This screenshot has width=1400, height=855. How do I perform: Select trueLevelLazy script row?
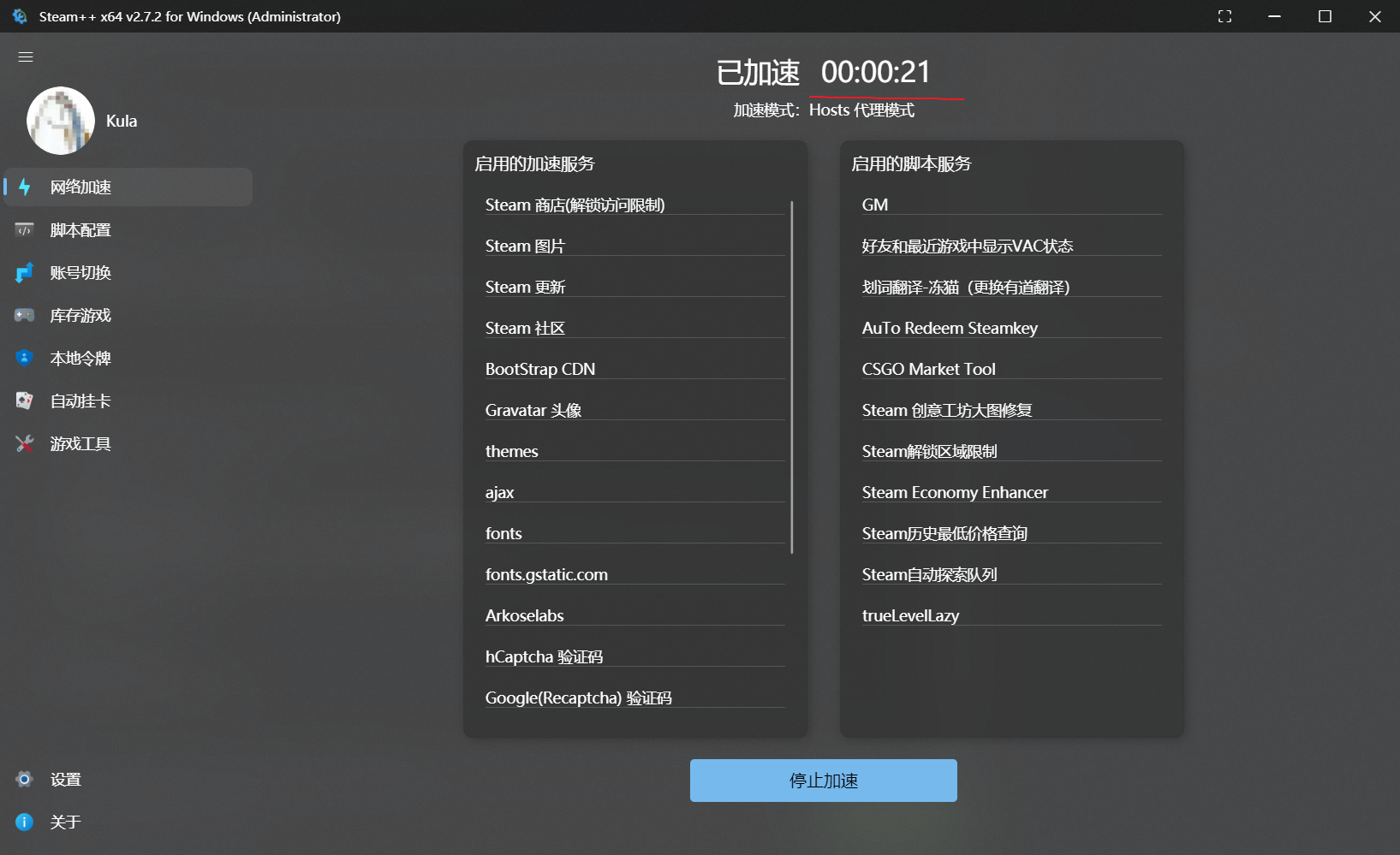point(1011,615)
